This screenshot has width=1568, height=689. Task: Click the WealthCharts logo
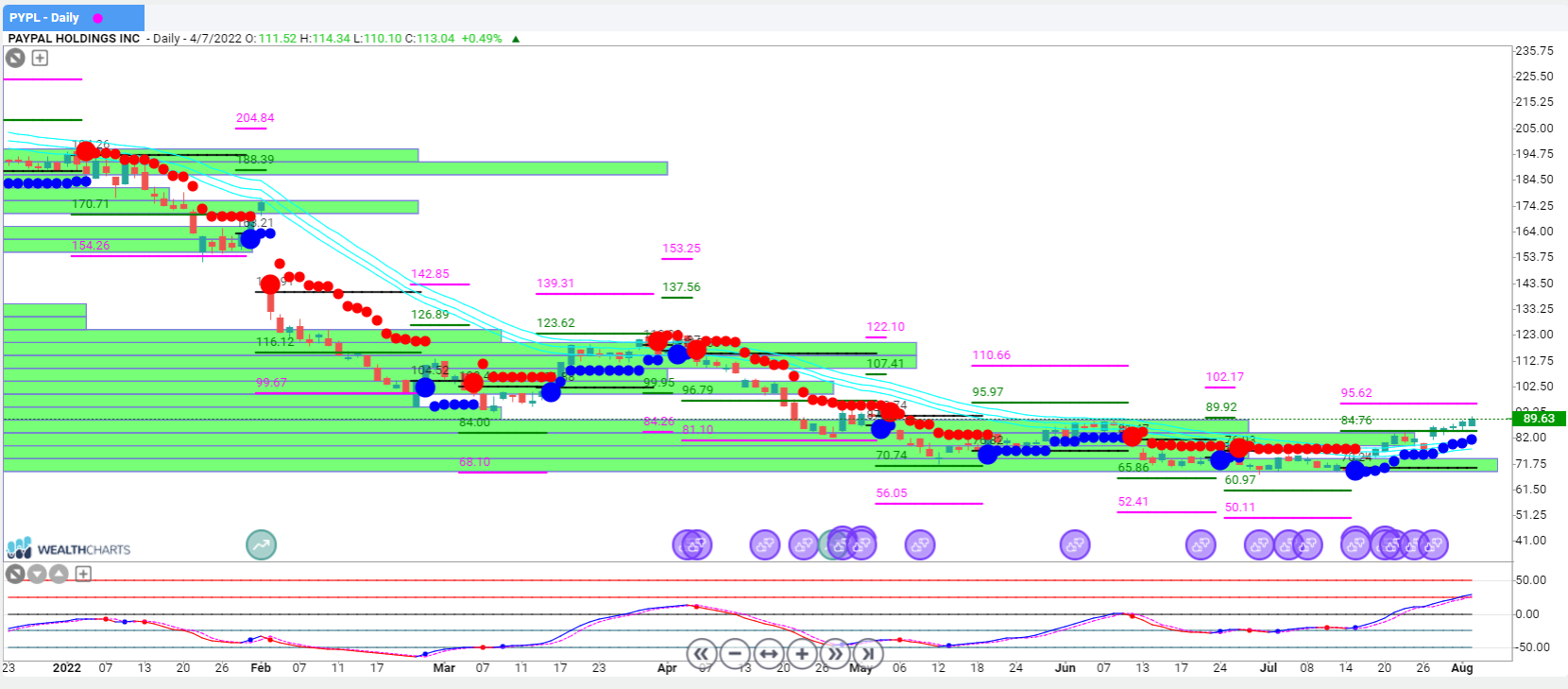tap(69, 549)
